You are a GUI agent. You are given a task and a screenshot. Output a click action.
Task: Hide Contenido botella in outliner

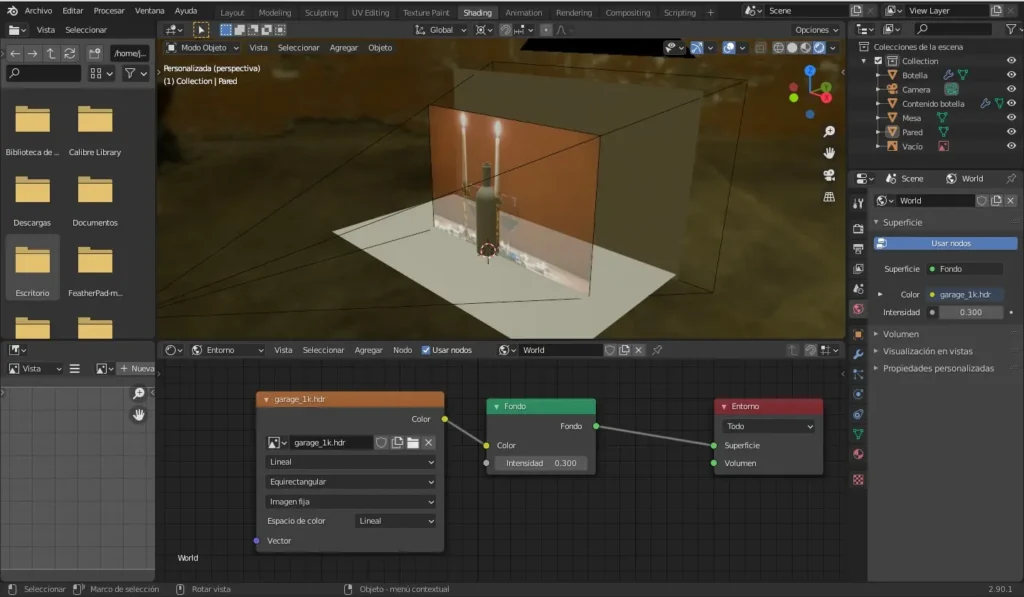point(1011,103)
